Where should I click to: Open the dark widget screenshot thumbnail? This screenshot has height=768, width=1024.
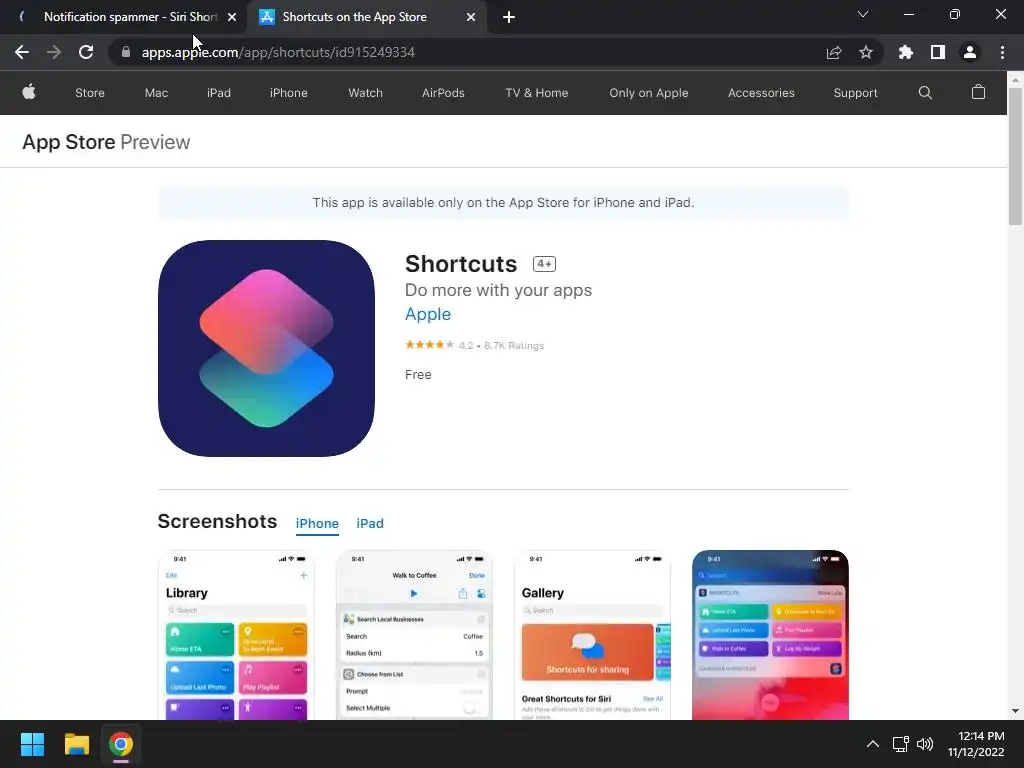point(770,635)
